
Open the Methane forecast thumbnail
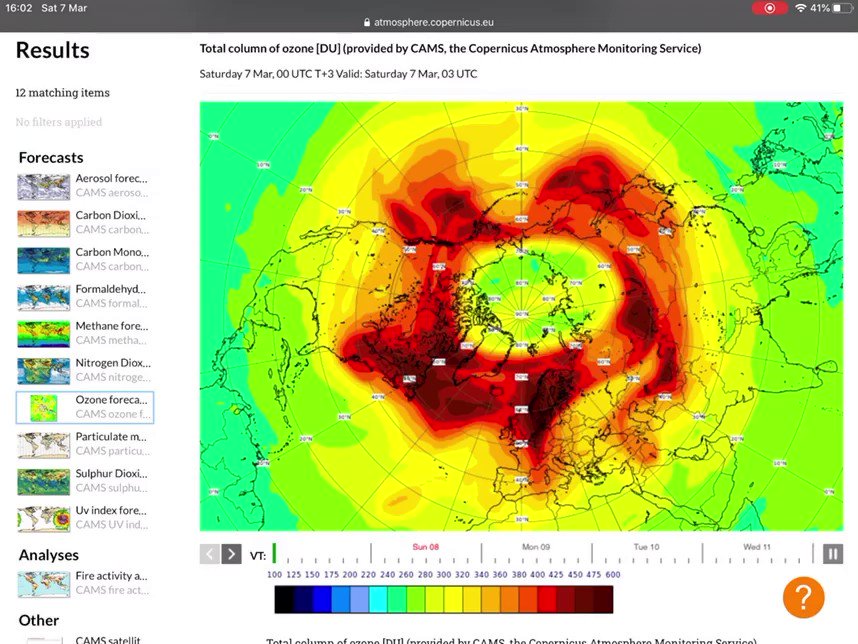(x=43, y=334)
